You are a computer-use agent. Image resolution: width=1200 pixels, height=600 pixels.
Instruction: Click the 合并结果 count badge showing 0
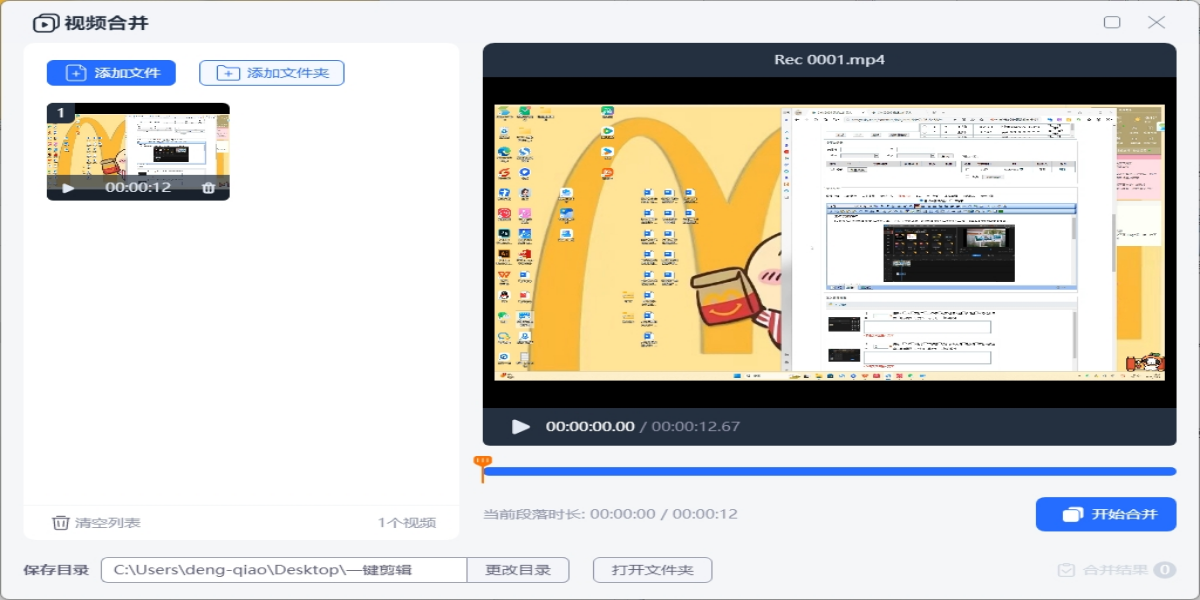point(1164,570)
